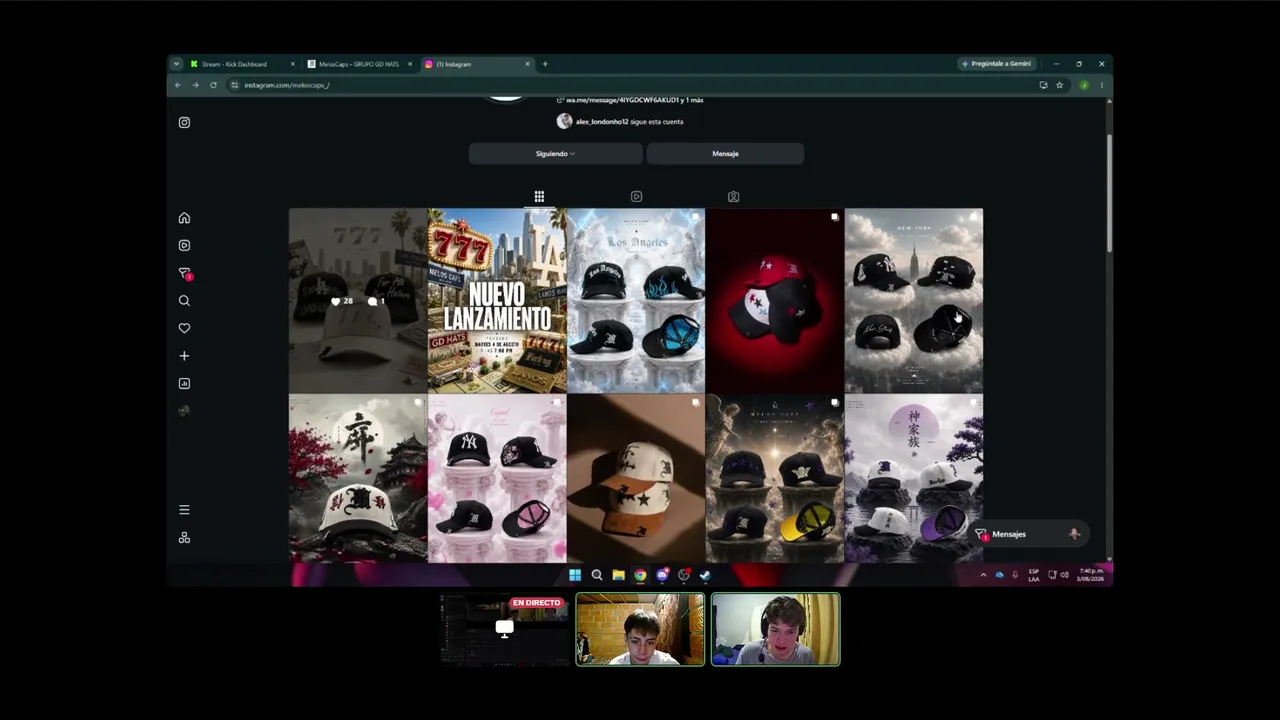Click Pregúntale a Gemini button
The height and width of the screenshot is (720, 1280).
tap(997, 64)
